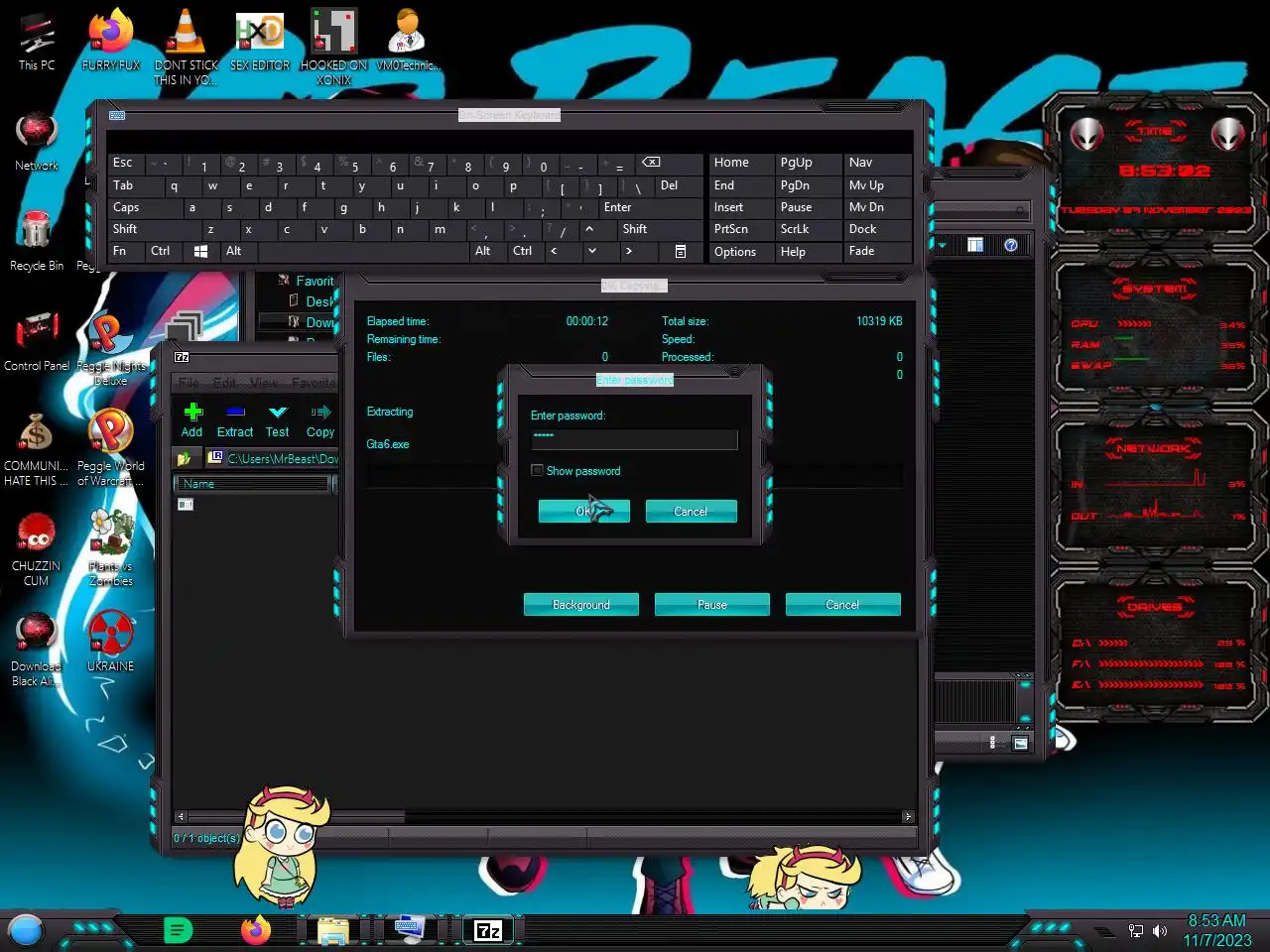Click the menu key on On-Screen Keyboard

coord(681,252)
